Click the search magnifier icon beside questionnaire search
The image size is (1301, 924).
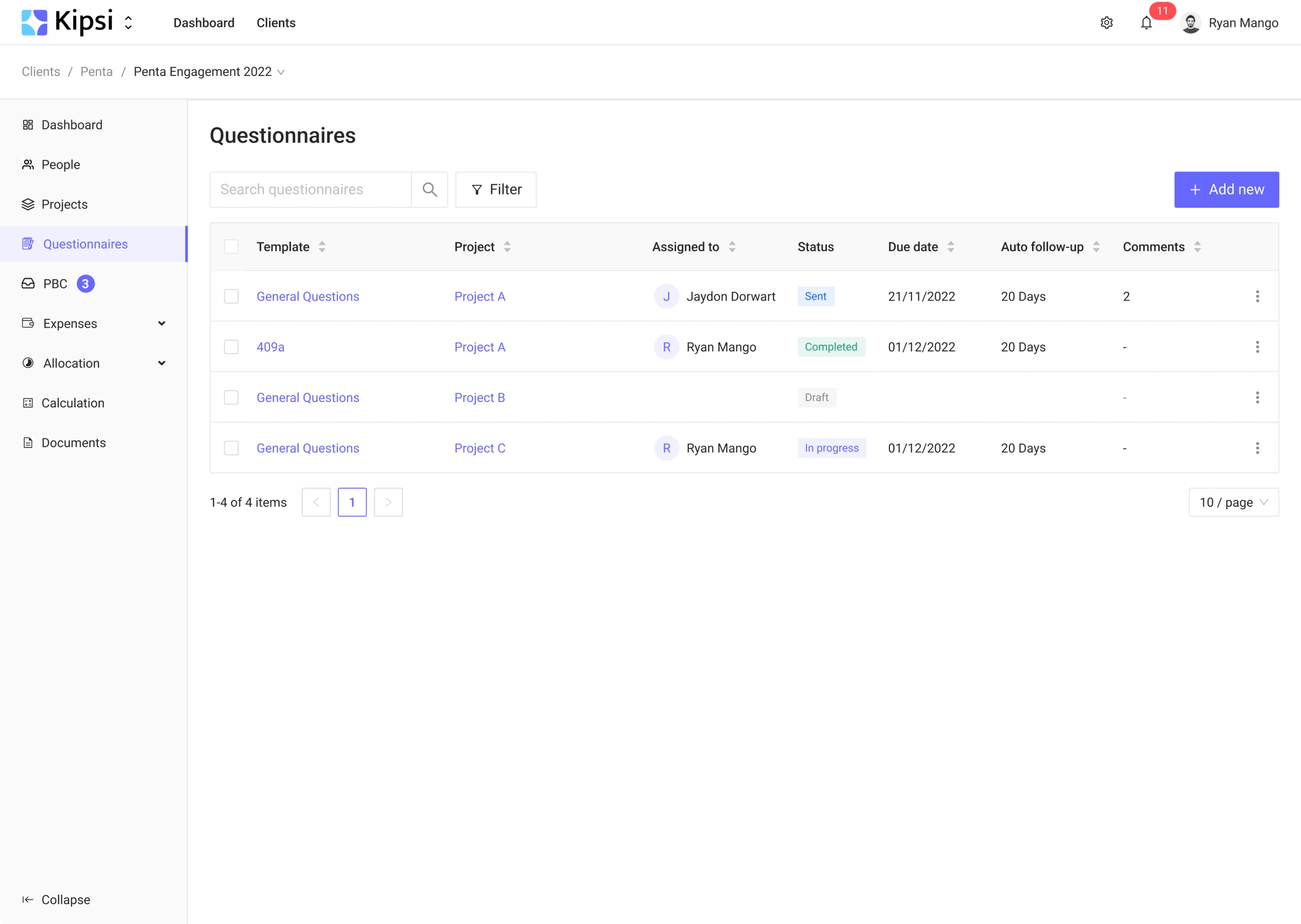coord(430,190)
